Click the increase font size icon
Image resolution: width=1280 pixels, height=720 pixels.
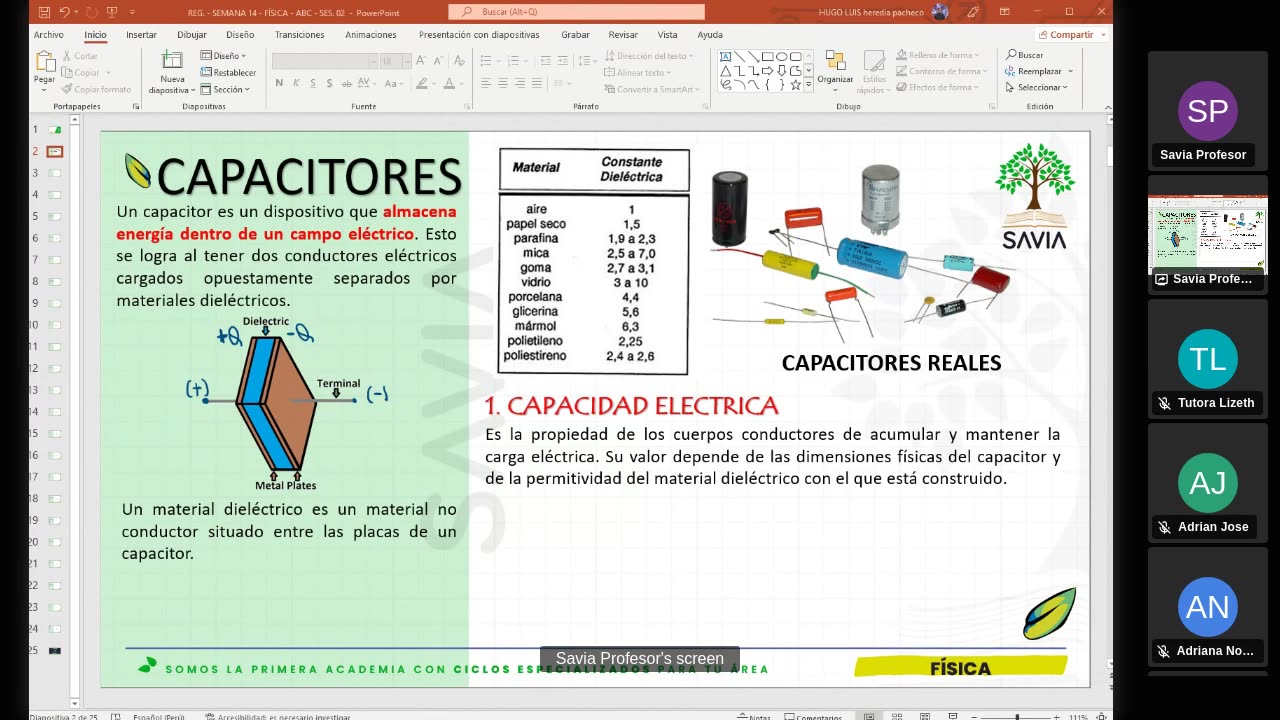pos(421,61)
